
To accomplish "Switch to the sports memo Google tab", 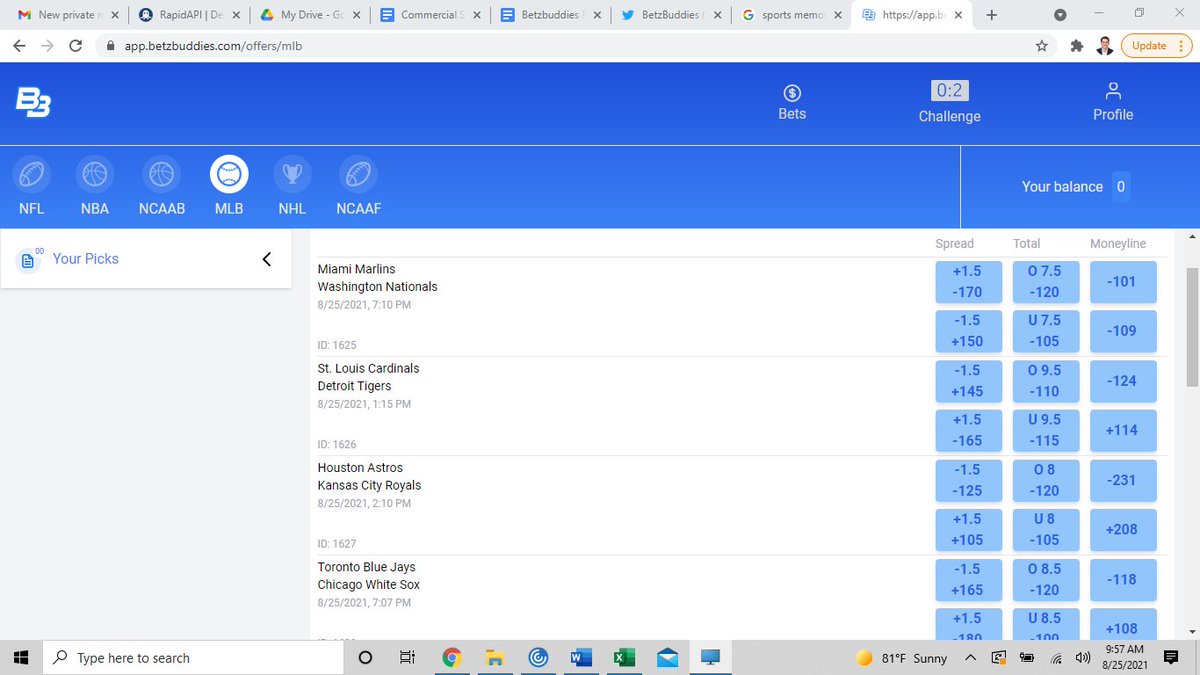I will tap(792, 15).
